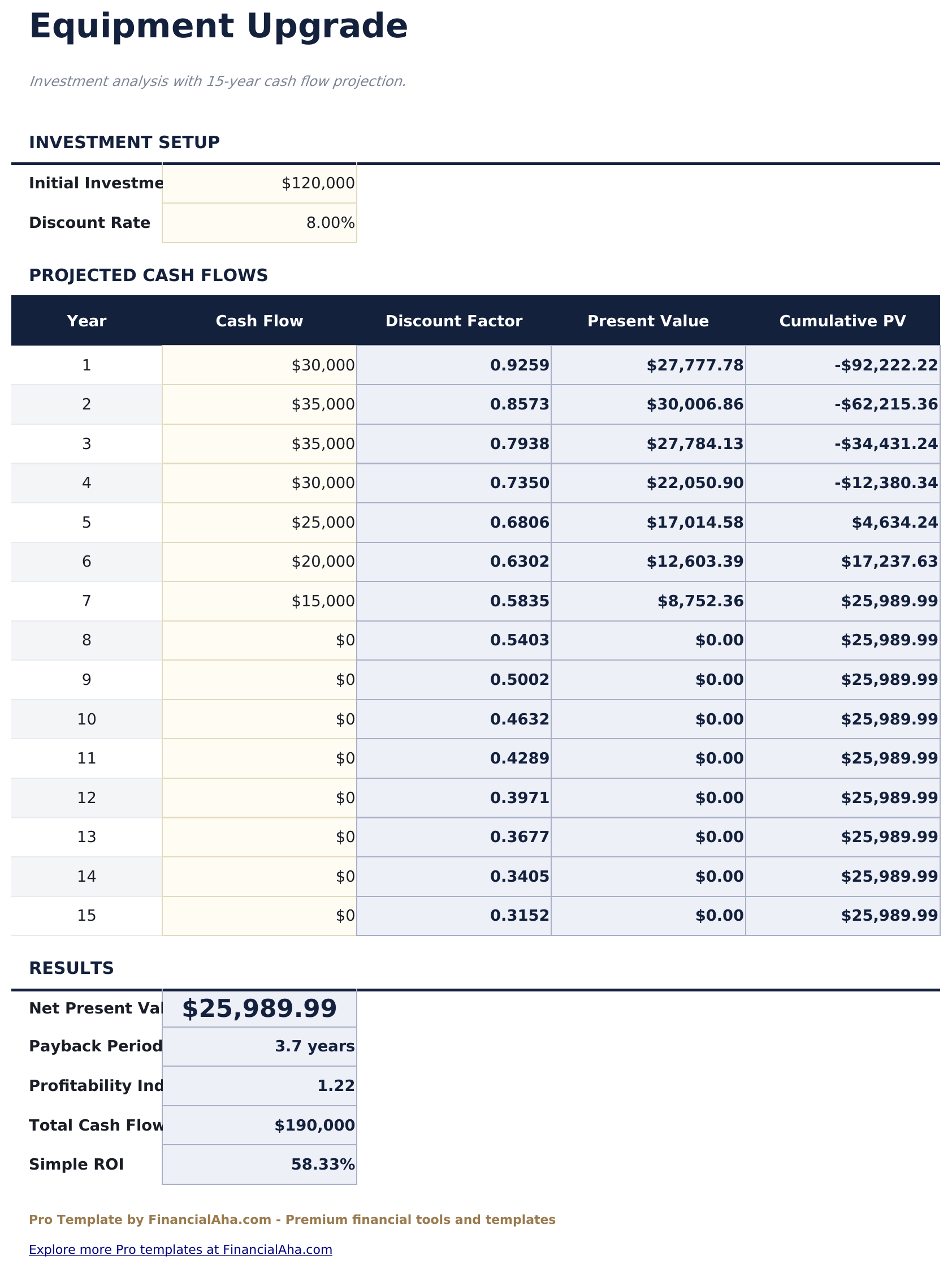Select the Discount Rate input field
952x1268 pixels.
click(x=259, y=223)
